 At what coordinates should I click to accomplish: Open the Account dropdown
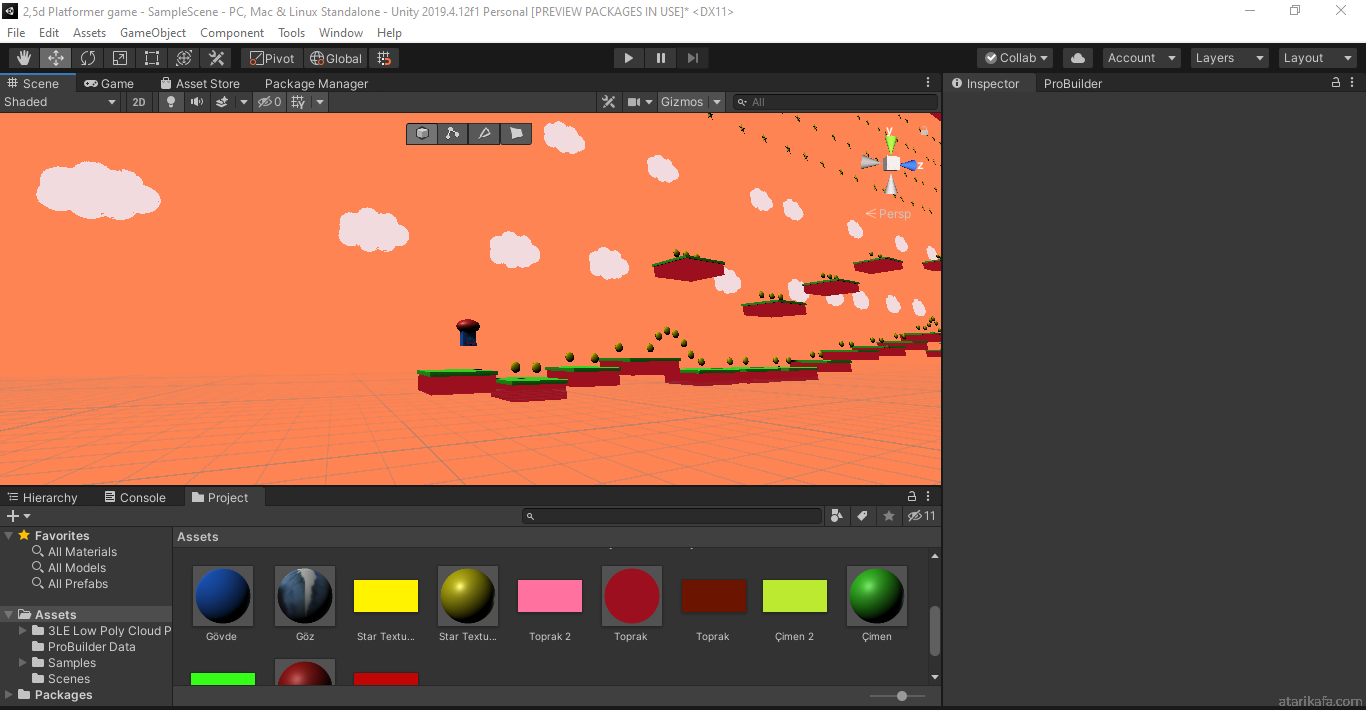[1141, 58]
